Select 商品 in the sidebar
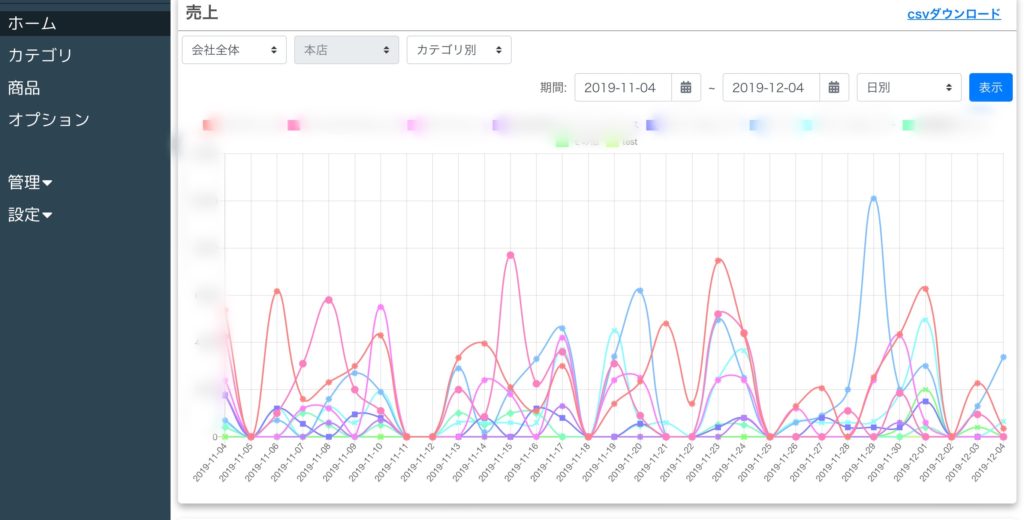This screenshot has height=520, width=1024. point(24,88)
